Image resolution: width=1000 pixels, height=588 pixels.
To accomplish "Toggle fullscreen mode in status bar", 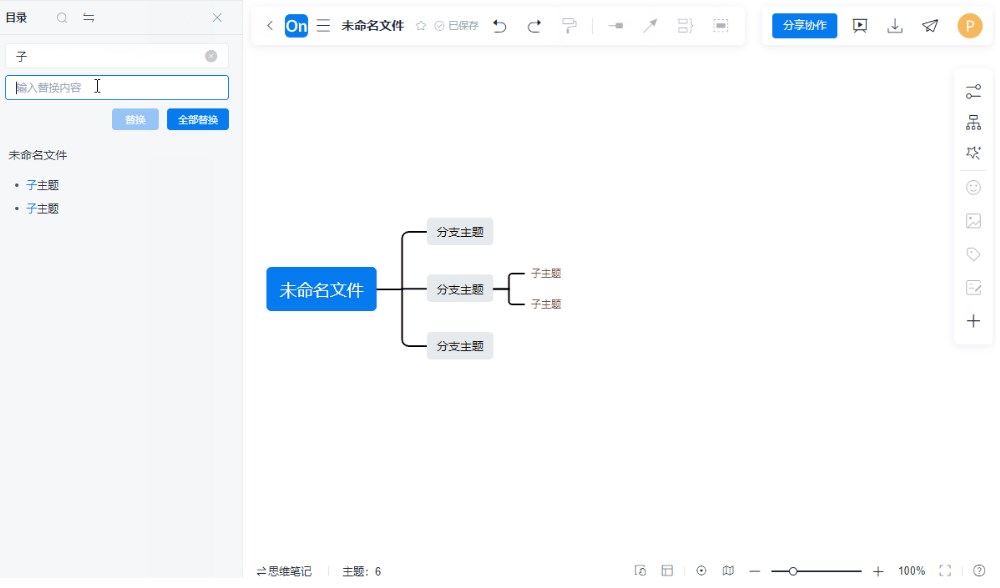I will click(x=945, y=571).
